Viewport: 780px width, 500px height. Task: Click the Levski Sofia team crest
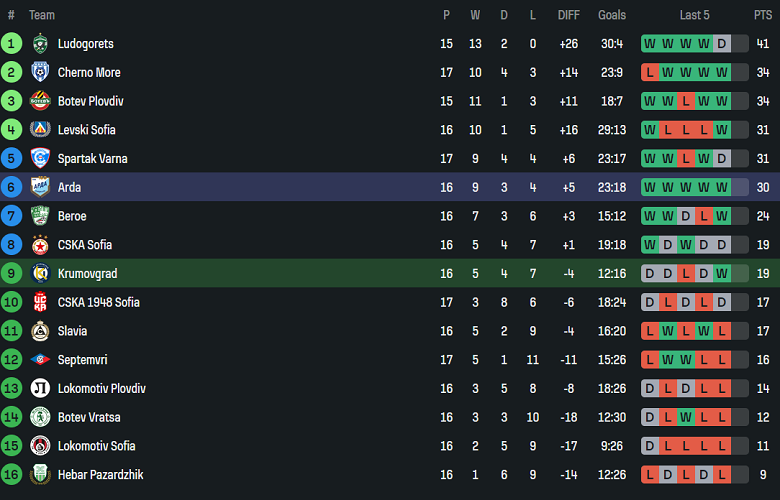pos(40,130)
